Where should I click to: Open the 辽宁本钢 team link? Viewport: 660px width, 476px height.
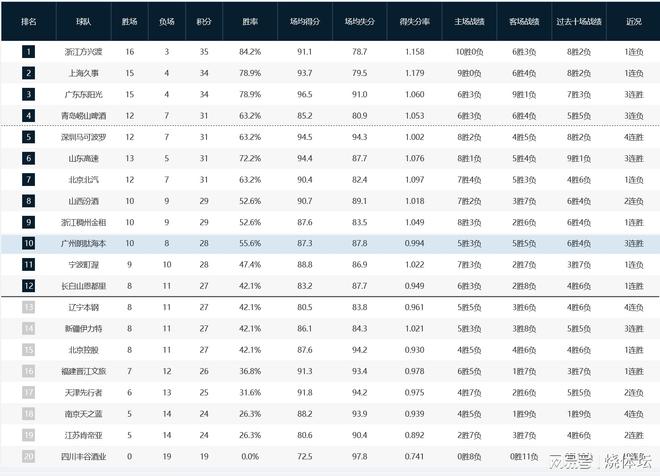tap(86, 307)
